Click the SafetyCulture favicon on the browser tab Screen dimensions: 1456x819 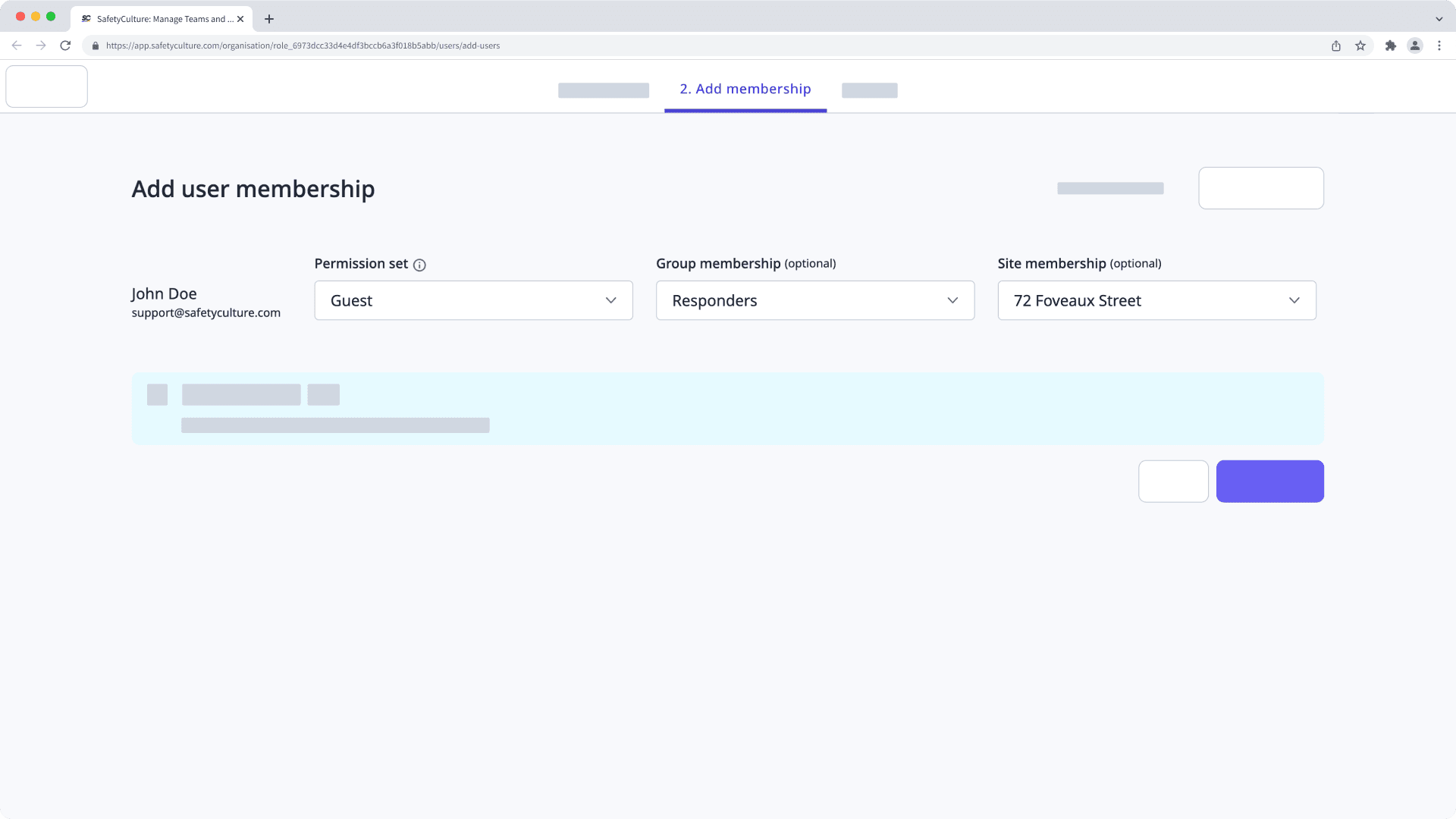click(x=85, y=19)
